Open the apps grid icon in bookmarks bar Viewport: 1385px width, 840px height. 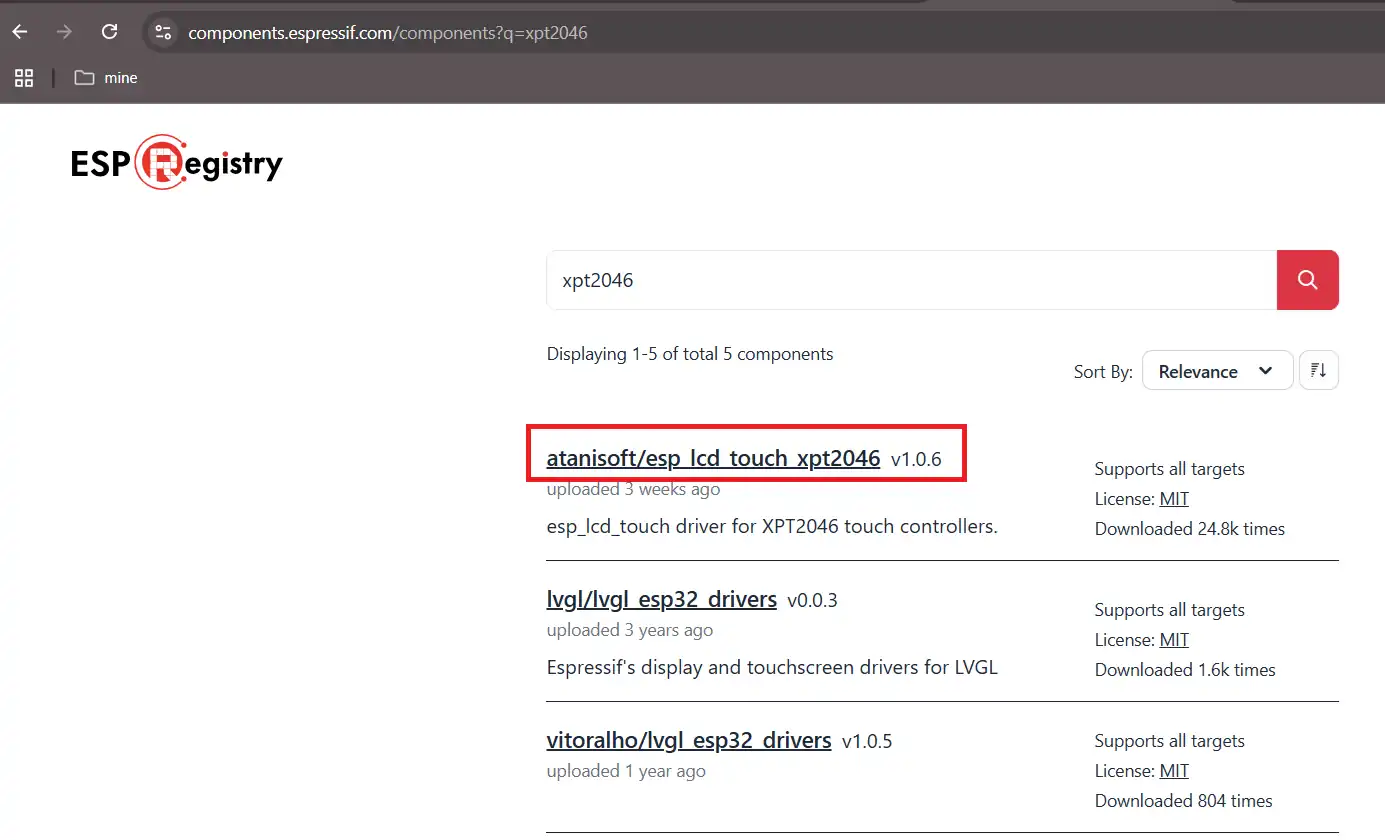pos(24,78)
